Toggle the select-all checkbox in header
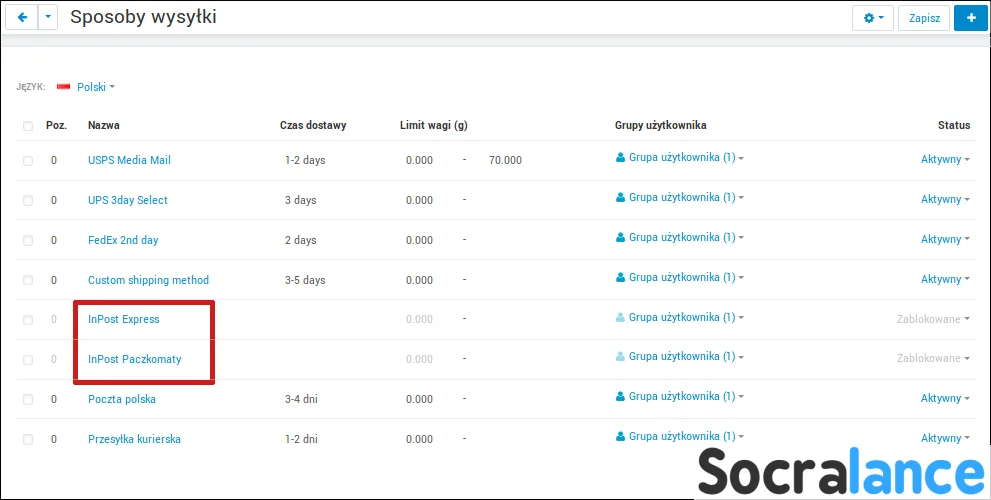The height and width of the screenshot is (500, 991). tap(28, 126)
